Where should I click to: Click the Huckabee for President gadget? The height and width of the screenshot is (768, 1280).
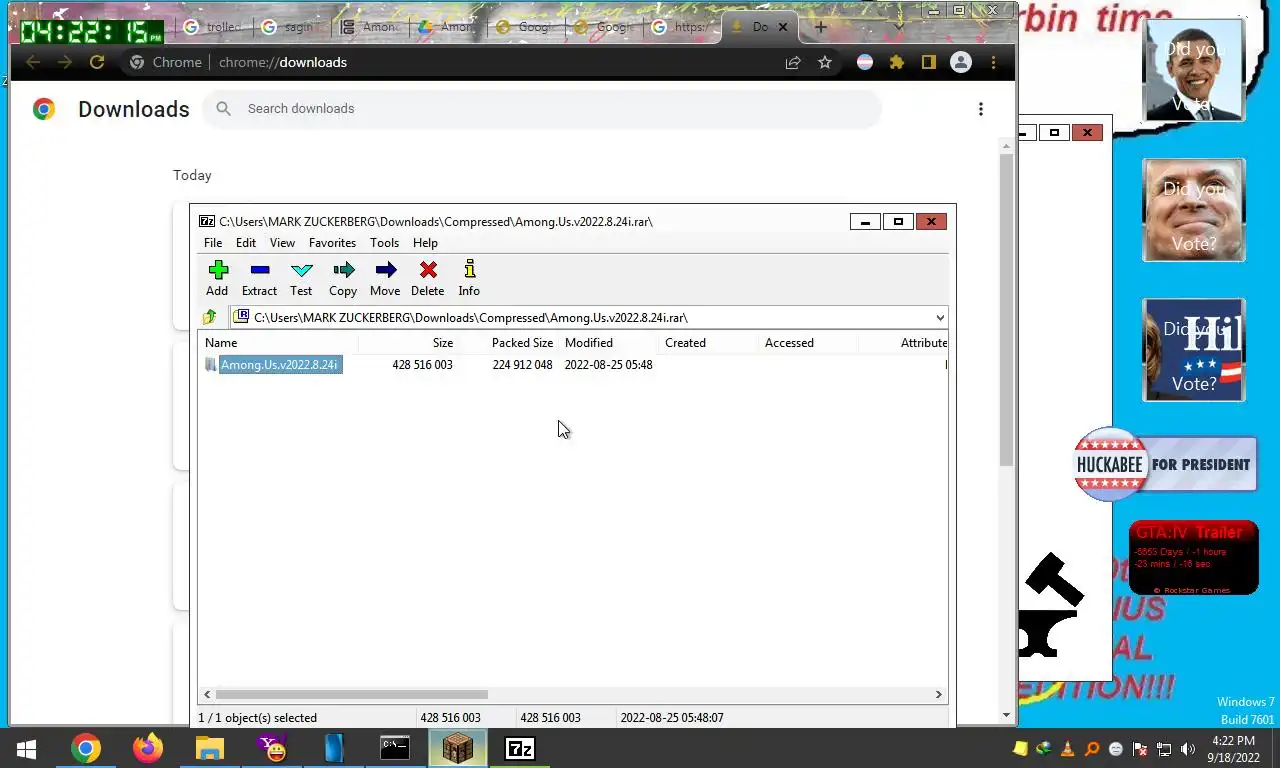(x=1165, y=464)
